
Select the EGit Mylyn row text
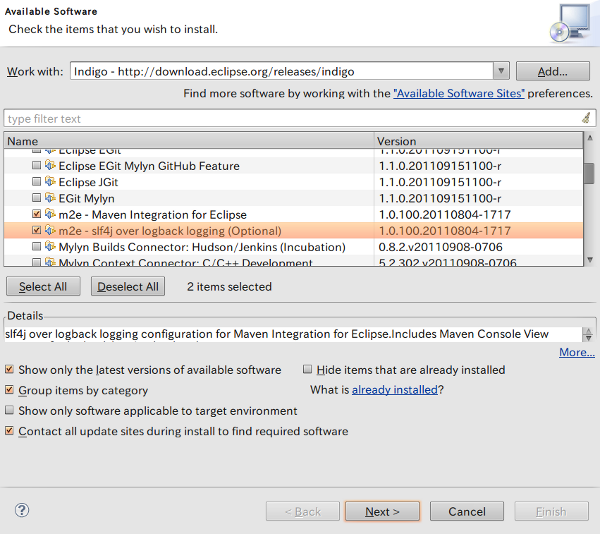pyautogui.click(x=86, y=199)
